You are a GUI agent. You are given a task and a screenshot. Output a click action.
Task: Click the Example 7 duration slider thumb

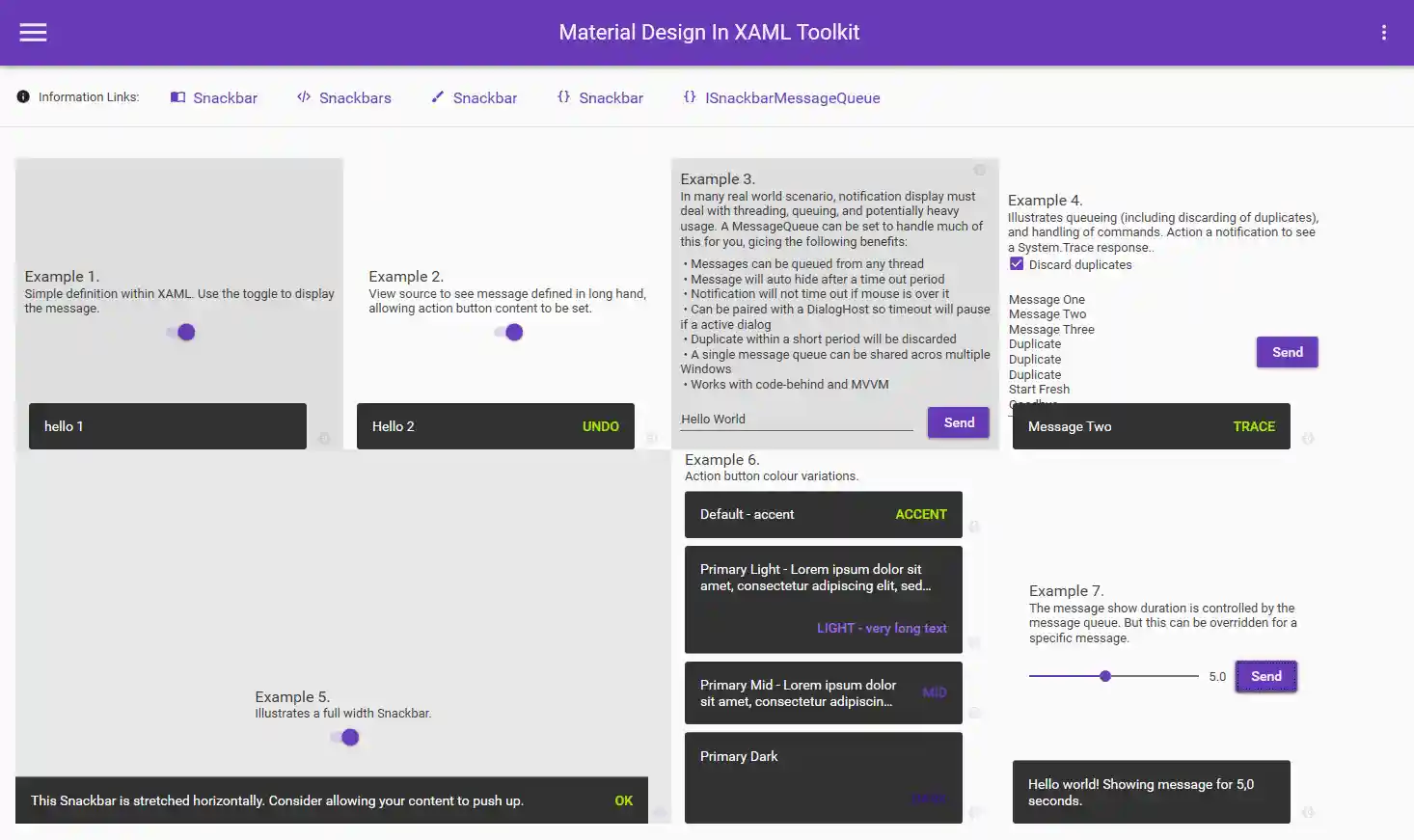[x=1105, y=676]
